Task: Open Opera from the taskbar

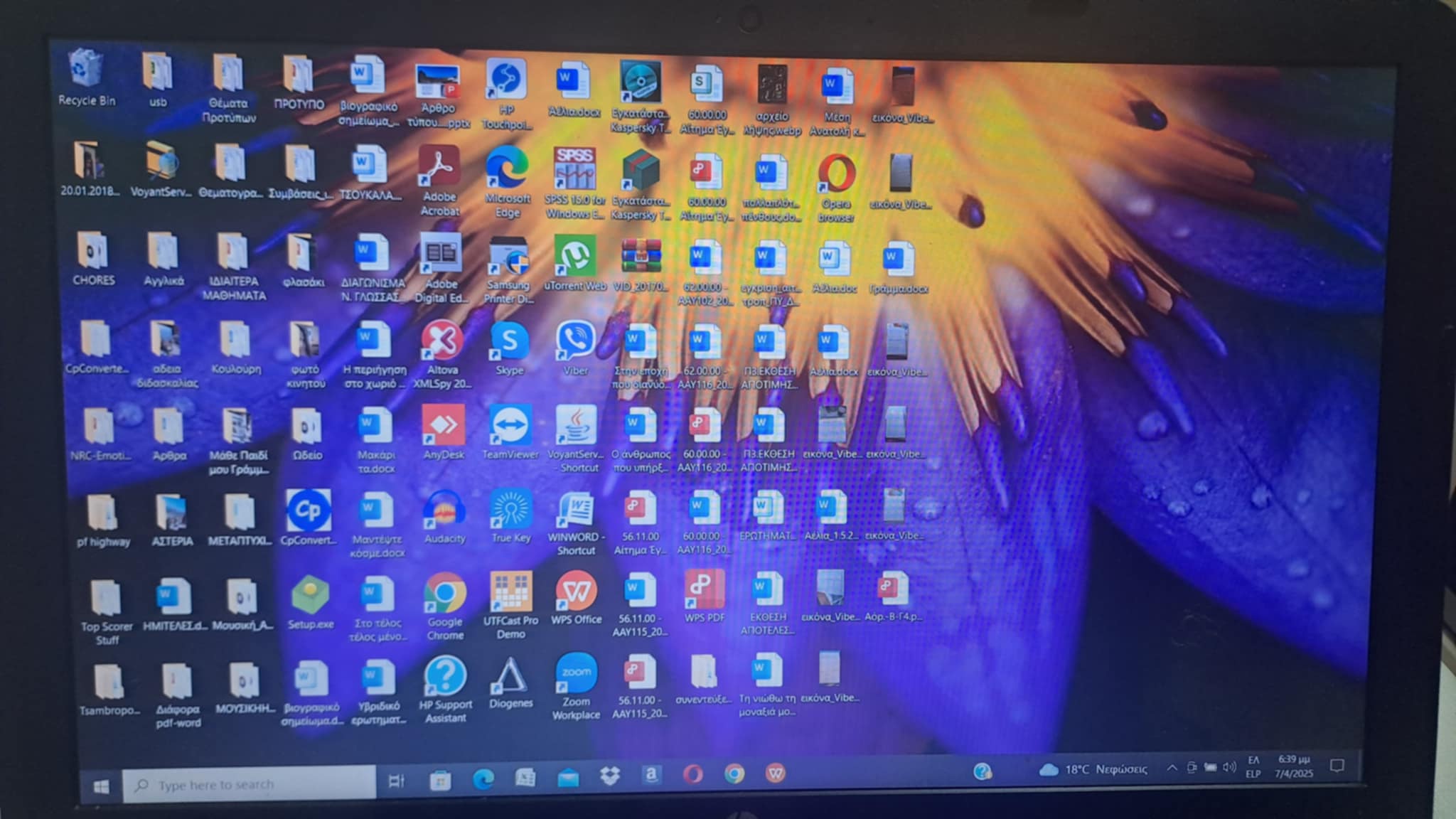Action: click(x=692, y=773)
